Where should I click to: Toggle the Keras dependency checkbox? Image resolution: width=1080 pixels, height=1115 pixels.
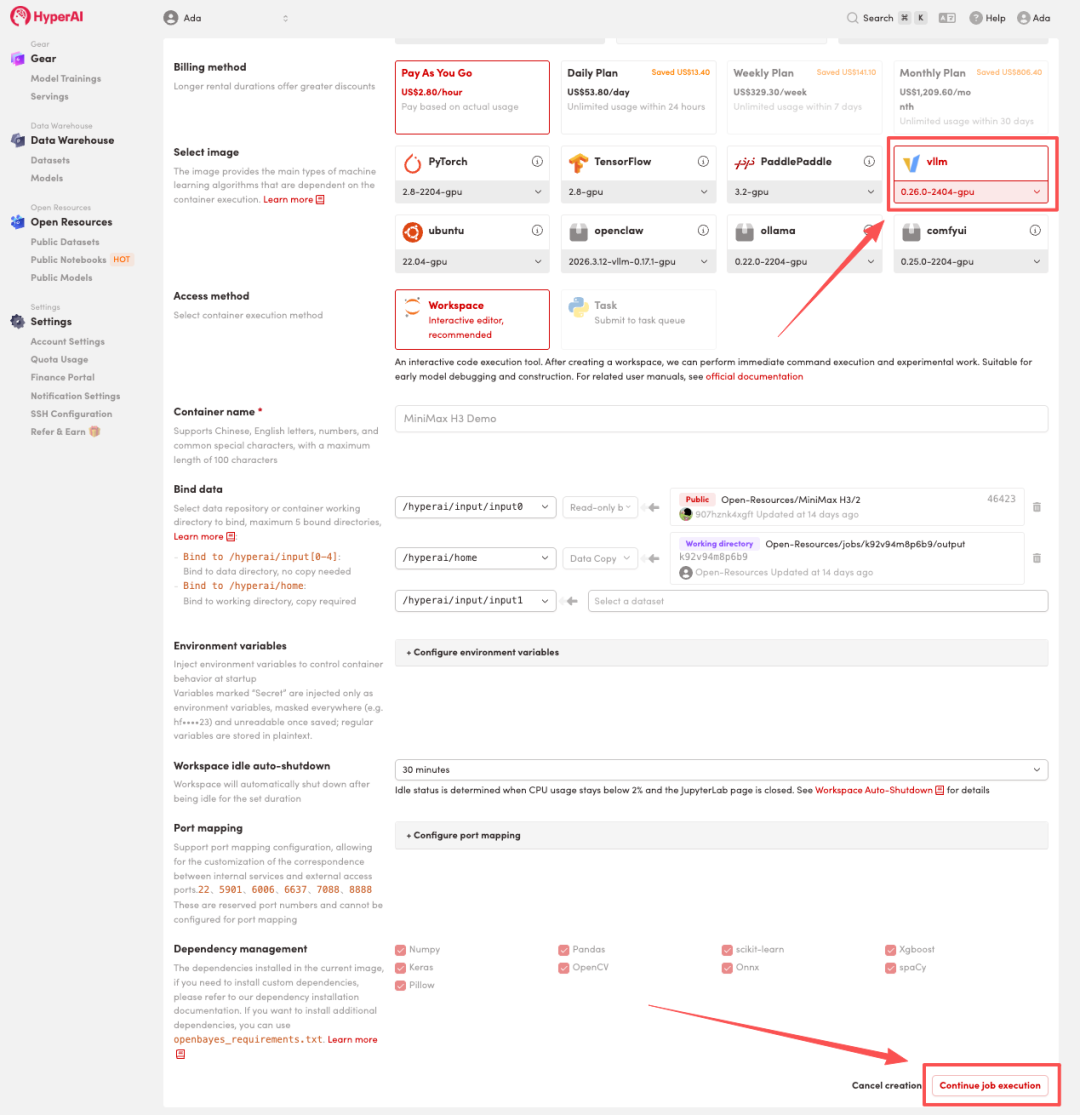point(400,968)
